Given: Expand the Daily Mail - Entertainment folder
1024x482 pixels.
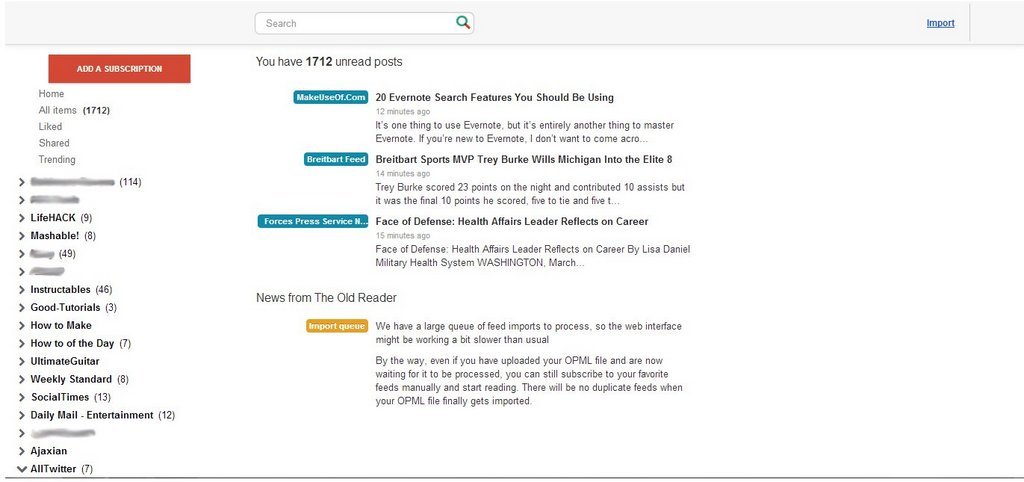Looking at the screenshot, I should pos(22,415).
